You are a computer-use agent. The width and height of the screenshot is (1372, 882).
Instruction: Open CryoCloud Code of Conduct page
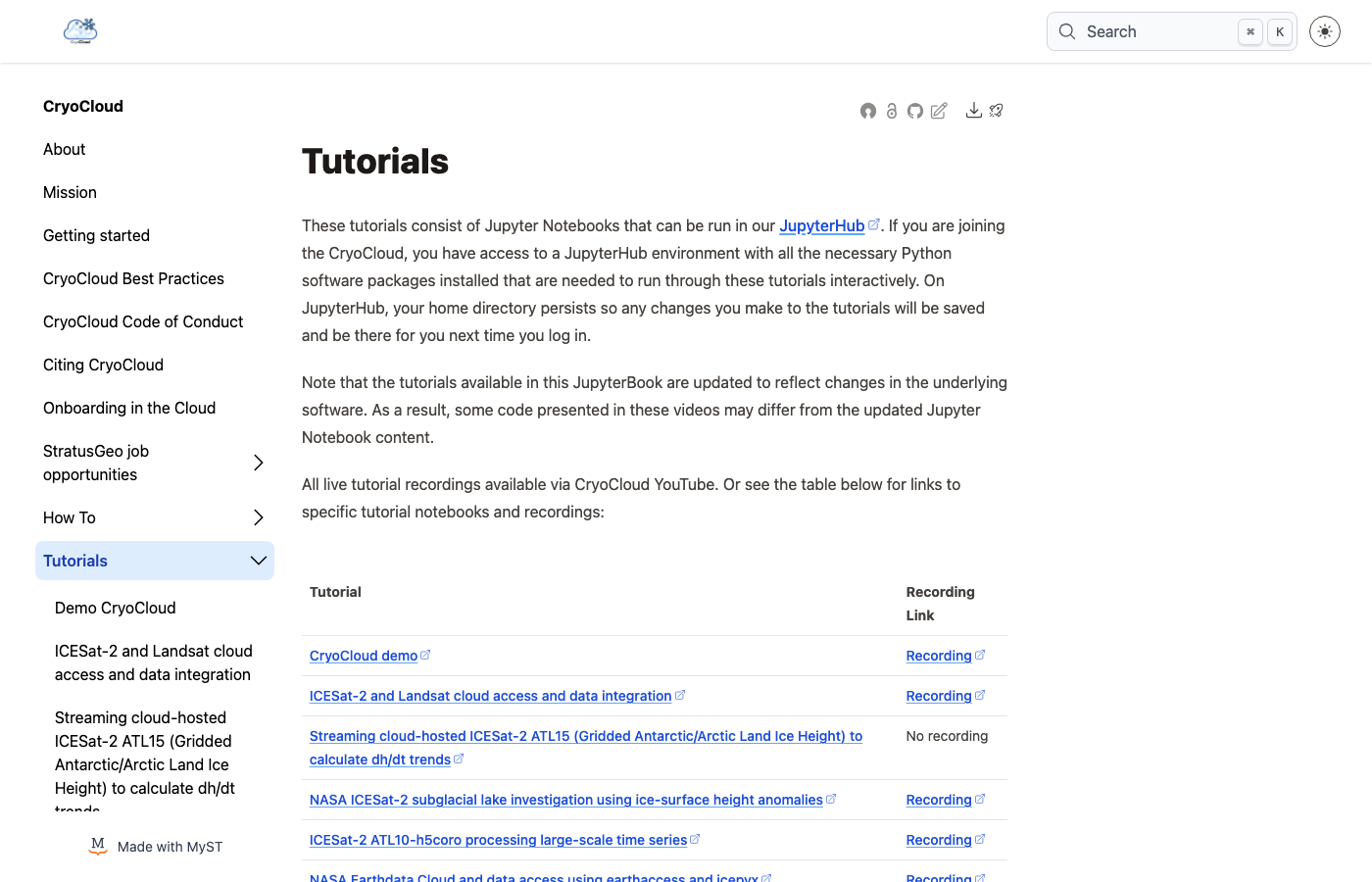point(143,321)
